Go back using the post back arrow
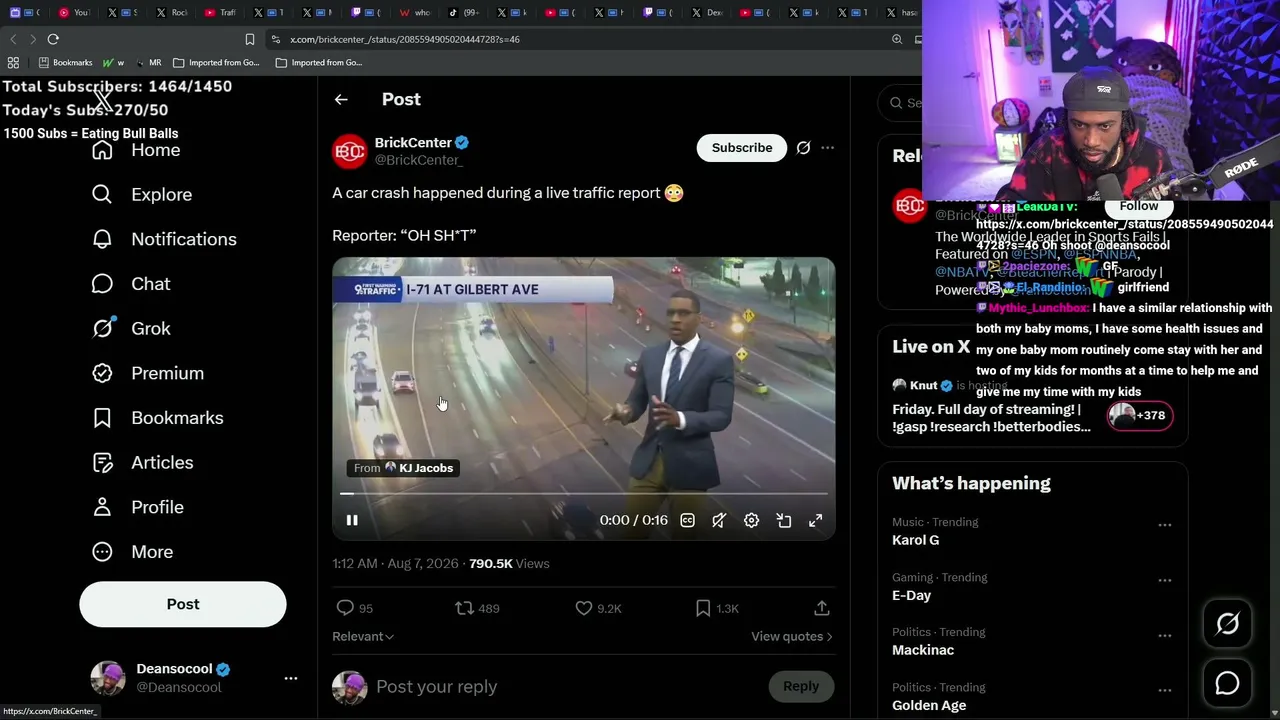The image size is (1280, 720). (341, 99)
